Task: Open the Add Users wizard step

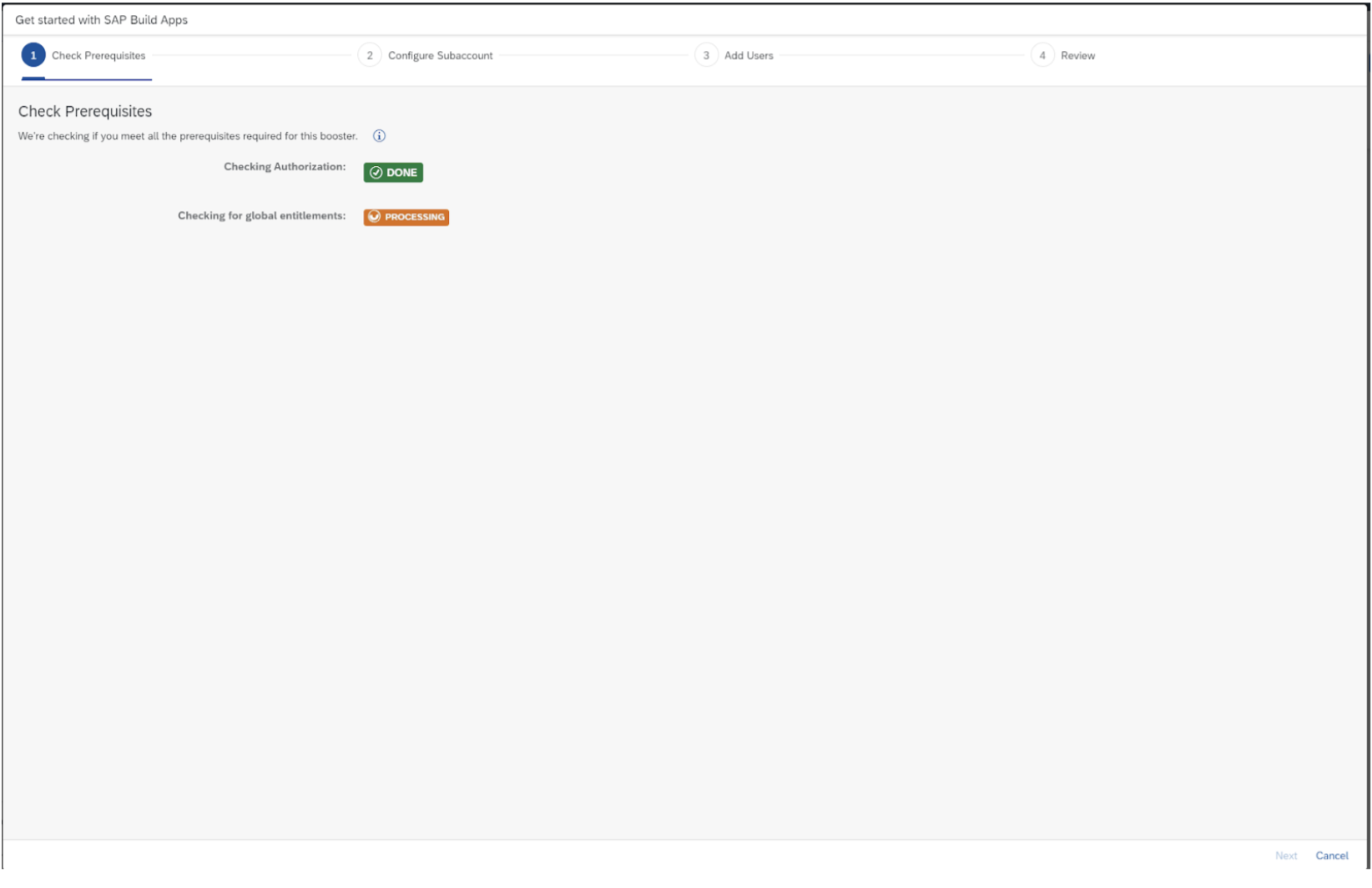Action: click(x=749, y=56)
